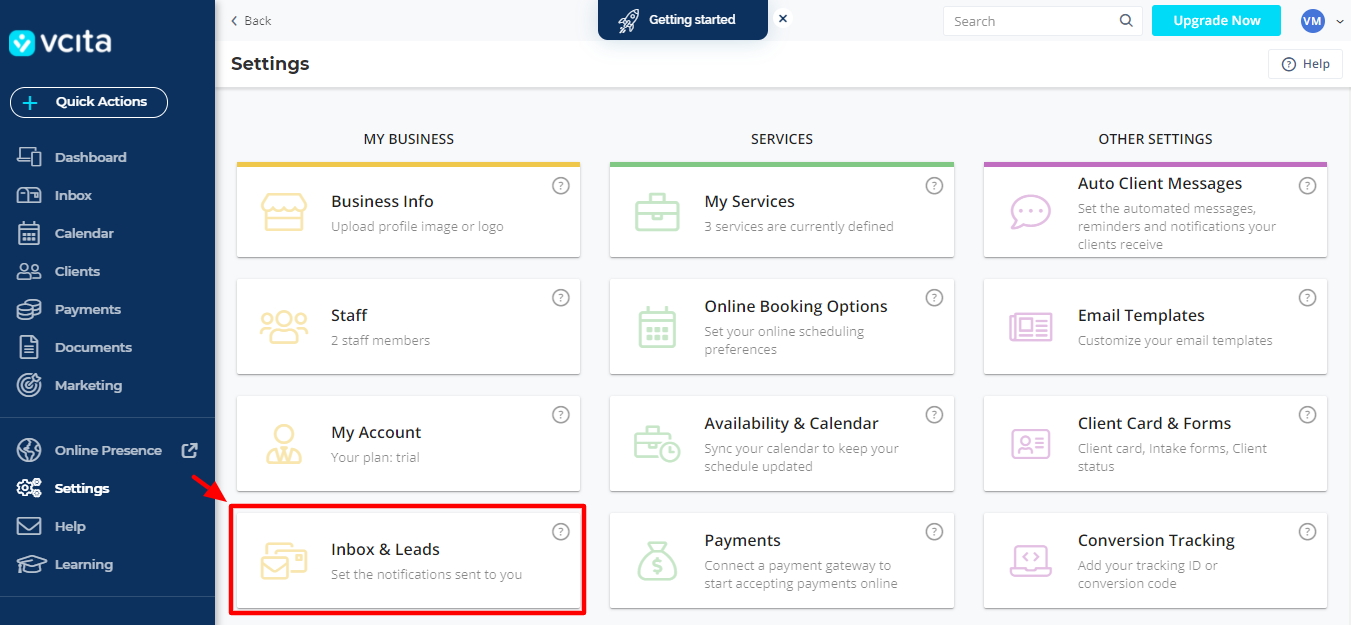Show help tooltip for Online Booking Options

(934, 298)
